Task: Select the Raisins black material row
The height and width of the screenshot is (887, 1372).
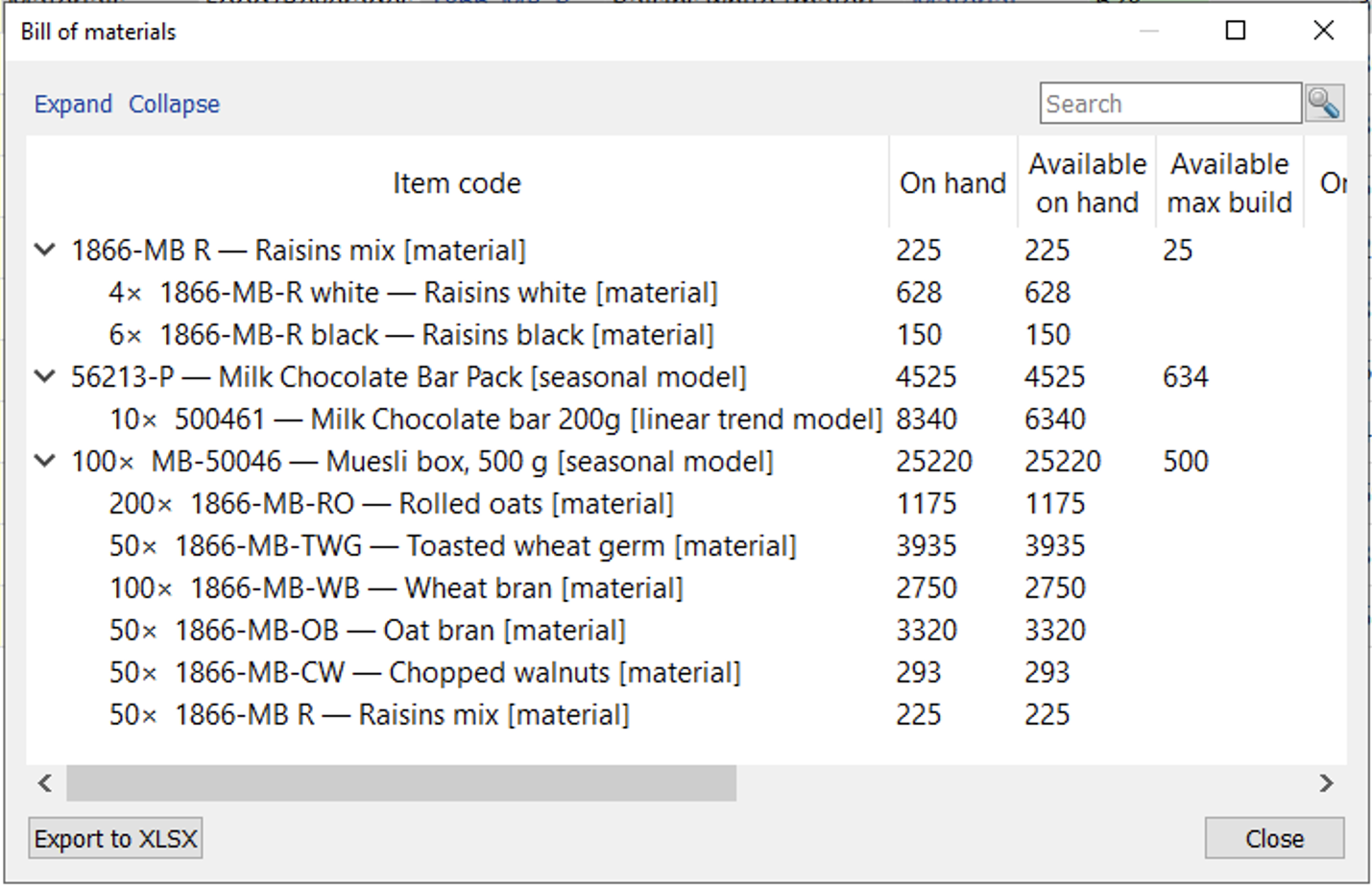Action: (436, 335)
